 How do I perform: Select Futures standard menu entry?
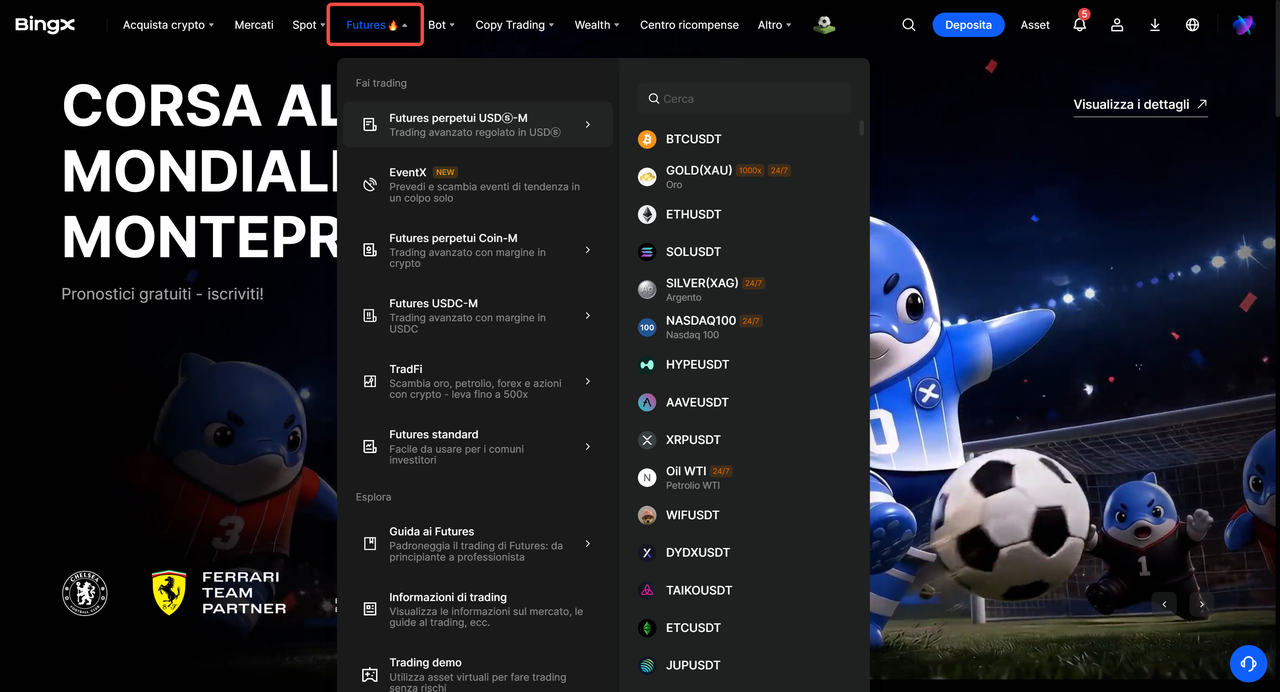pos(478,447)
